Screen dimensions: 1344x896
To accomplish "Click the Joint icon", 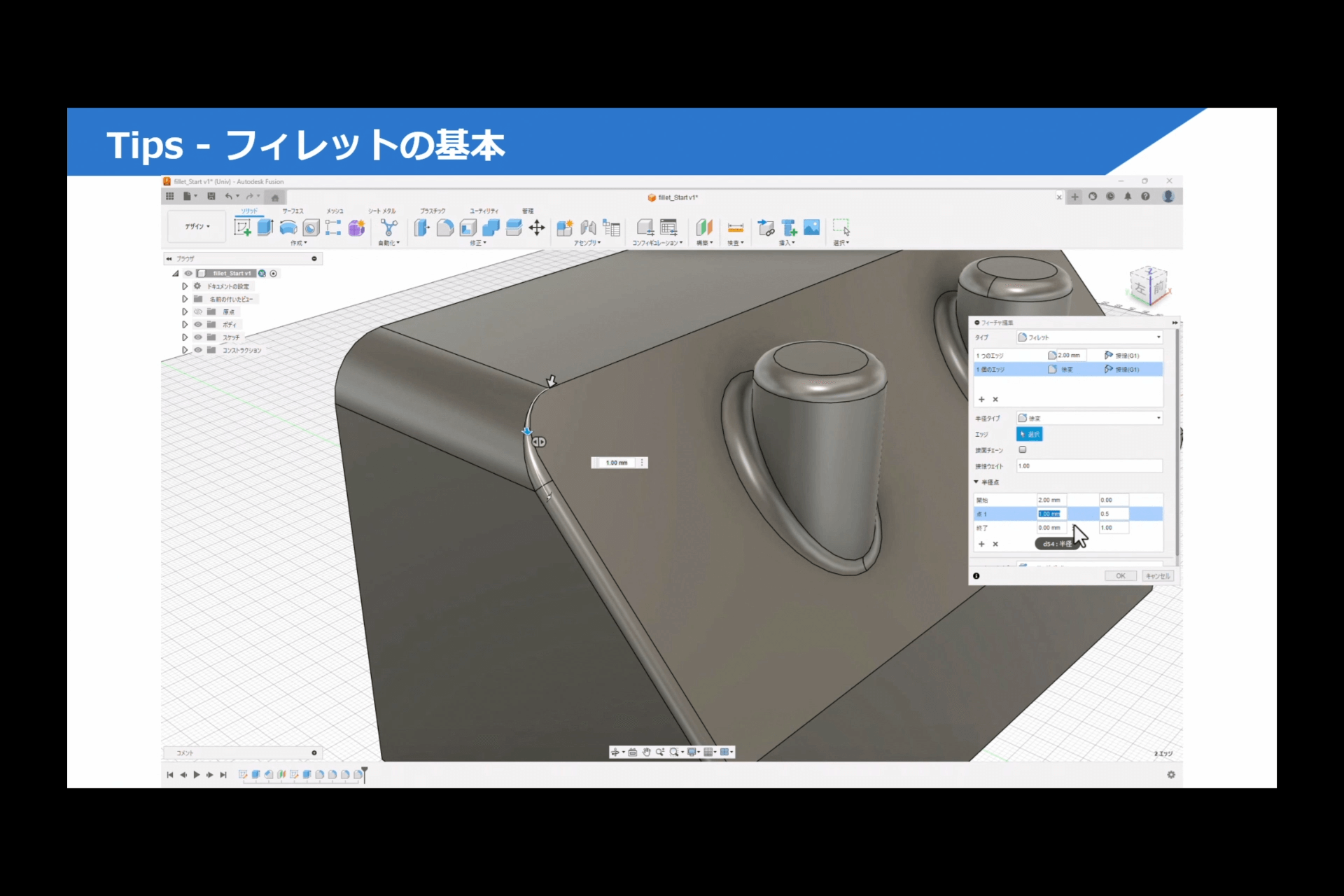I will point(589,227).
